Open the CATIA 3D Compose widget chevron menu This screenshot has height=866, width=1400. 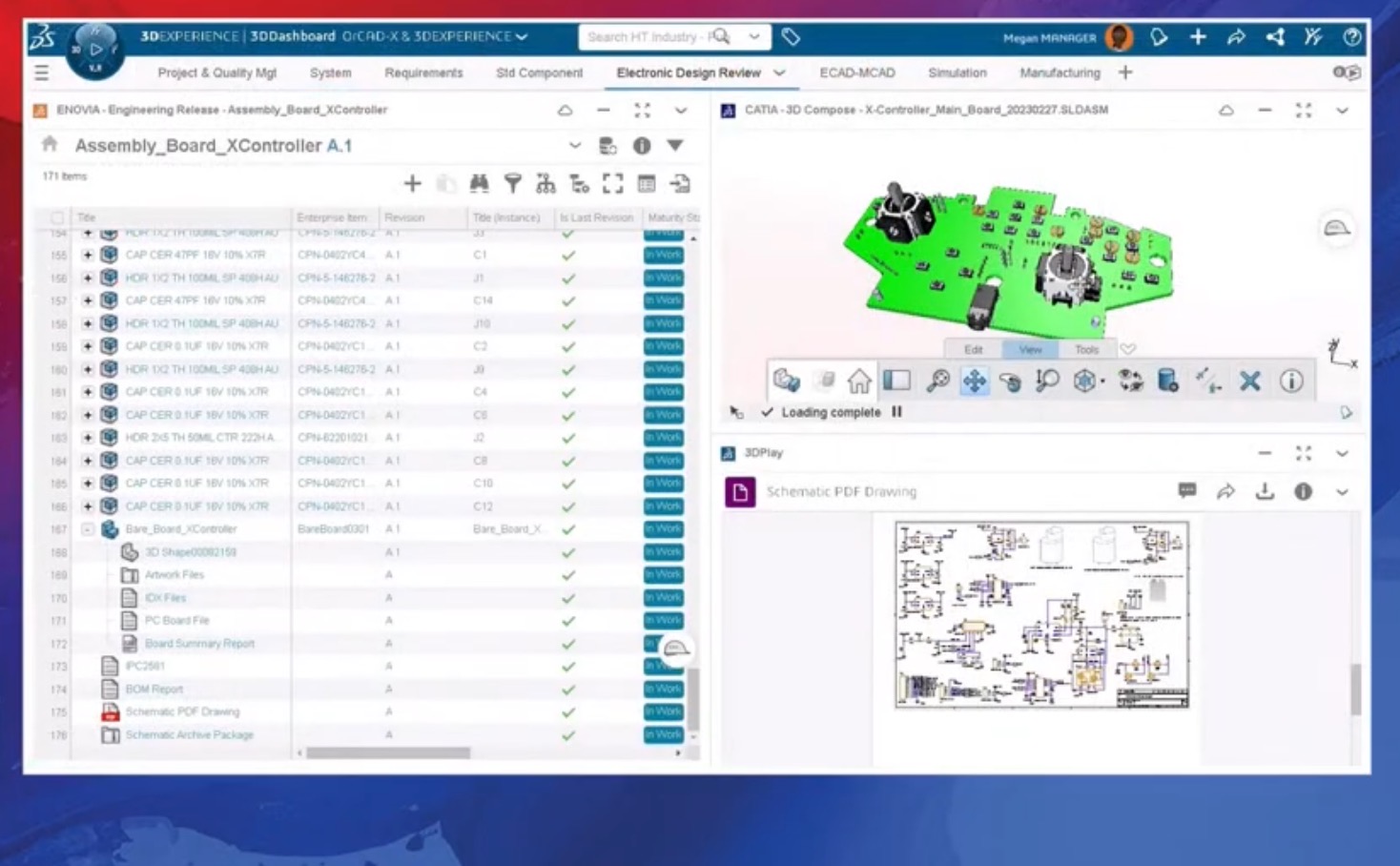coord(1342,111)
